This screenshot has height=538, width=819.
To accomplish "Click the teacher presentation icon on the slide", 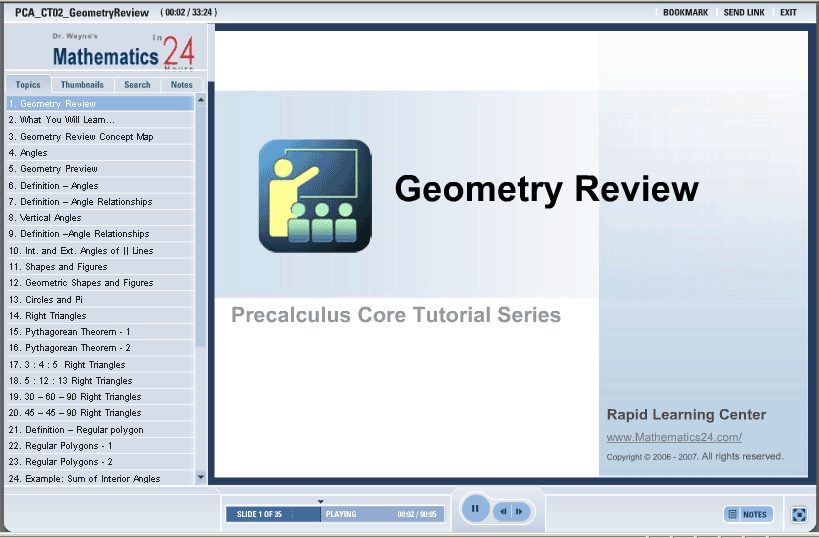I will point(315,196).
